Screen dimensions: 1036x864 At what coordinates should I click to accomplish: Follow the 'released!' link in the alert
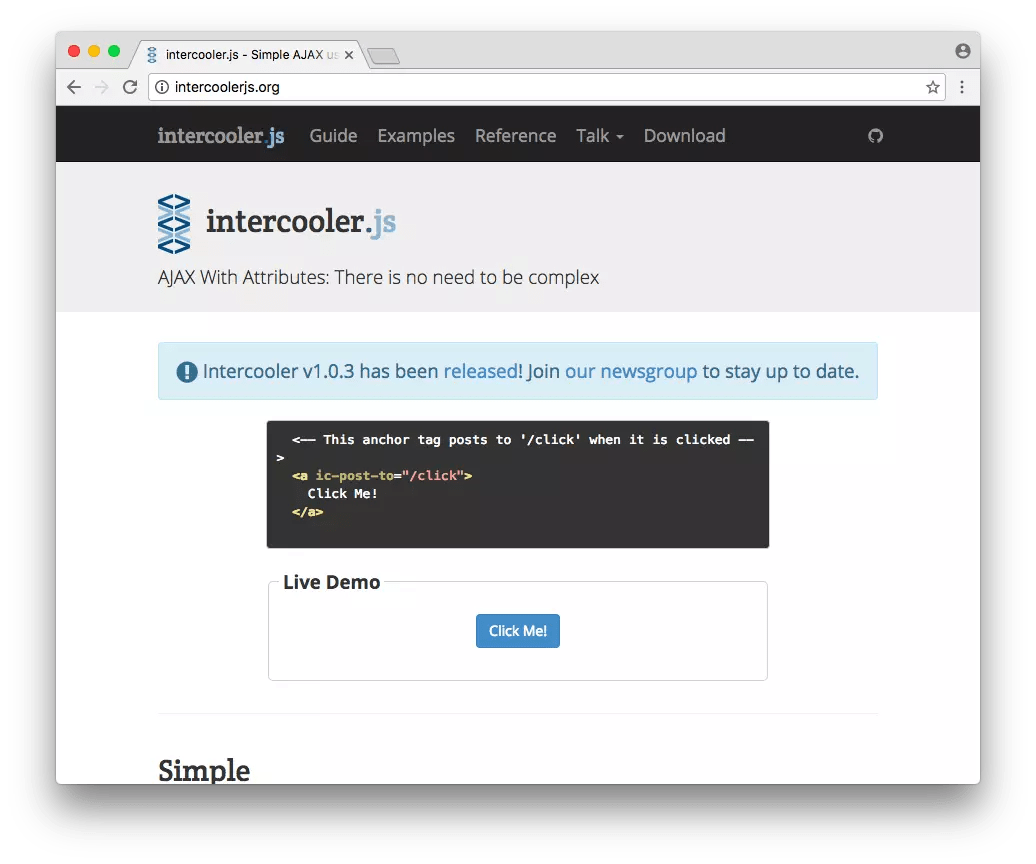tap(482, 371)
